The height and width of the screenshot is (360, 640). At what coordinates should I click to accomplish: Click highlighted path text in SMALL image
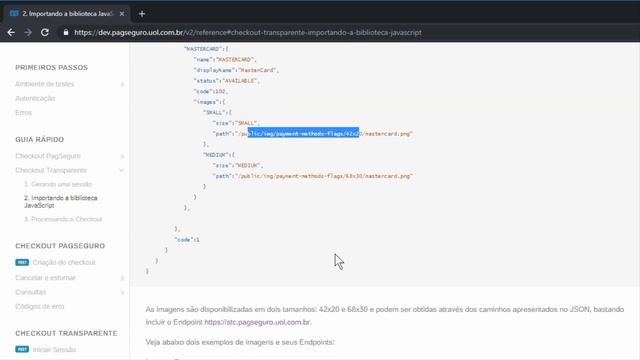coord(303,133)
